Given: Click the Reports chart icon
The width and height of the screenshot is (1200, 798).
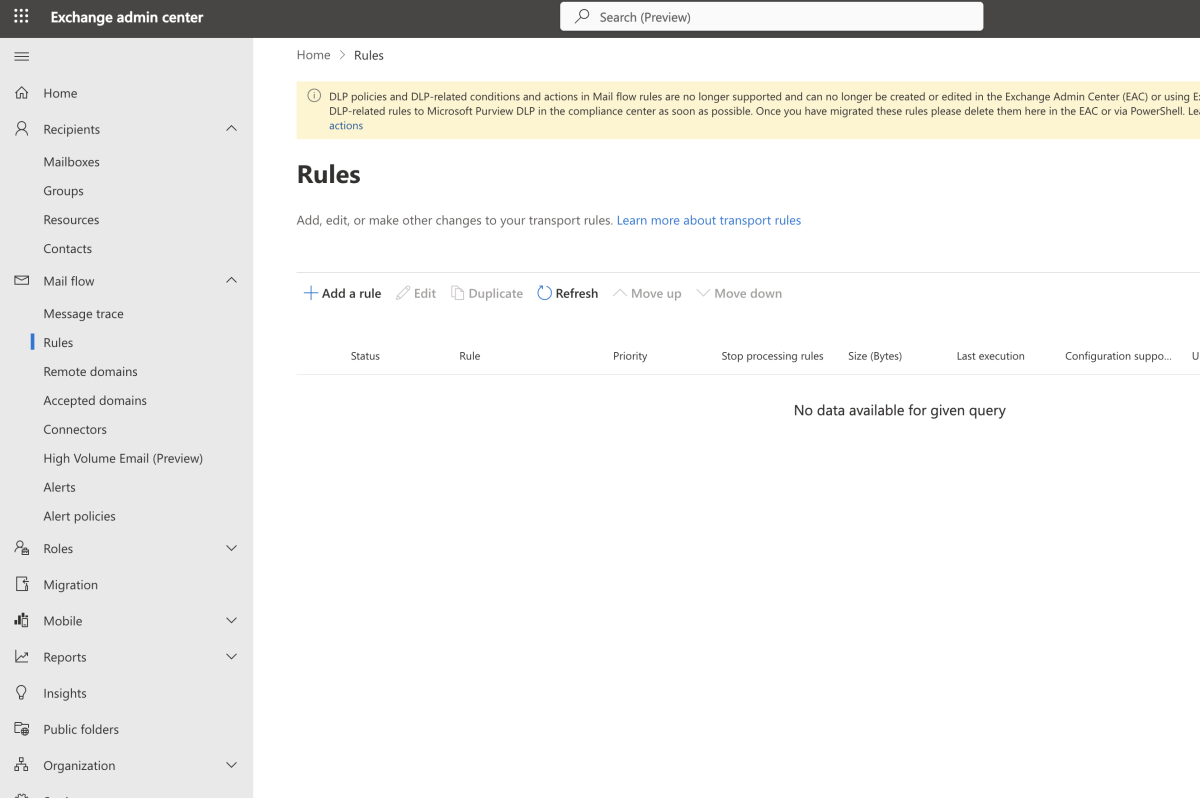Looking at the screenshot, I should (21, 657).
